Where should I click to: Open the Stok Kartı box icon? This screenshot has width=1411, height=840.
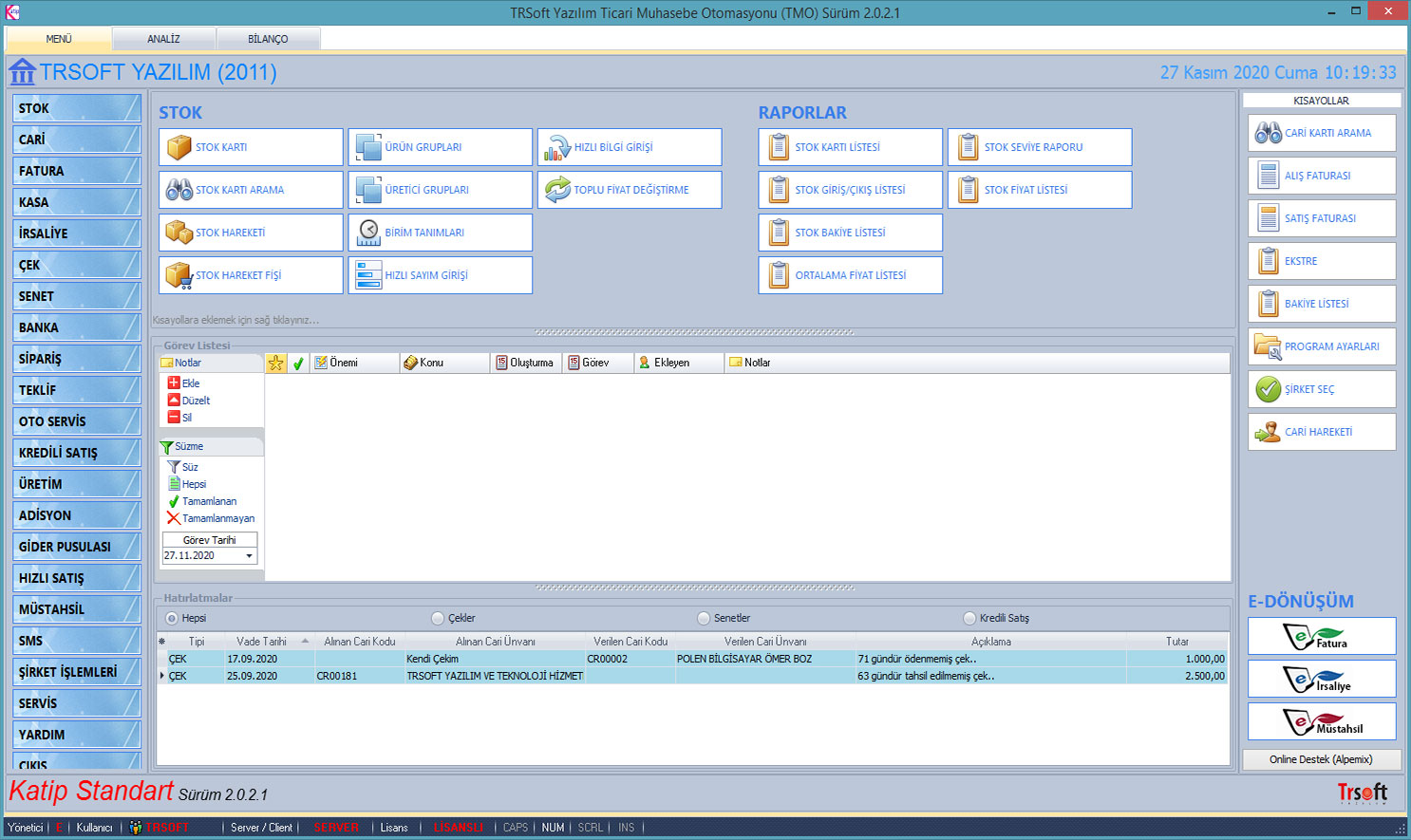tap(179, 147)
